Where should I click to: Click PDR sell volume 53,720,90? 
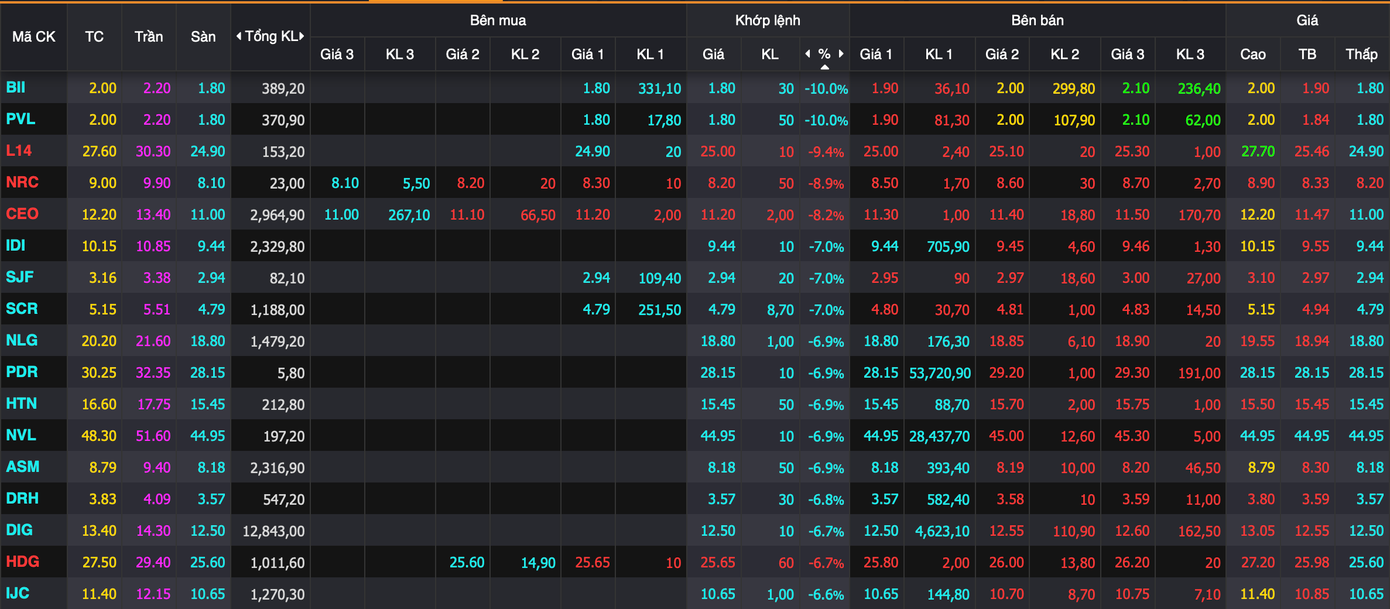[939, 372]
